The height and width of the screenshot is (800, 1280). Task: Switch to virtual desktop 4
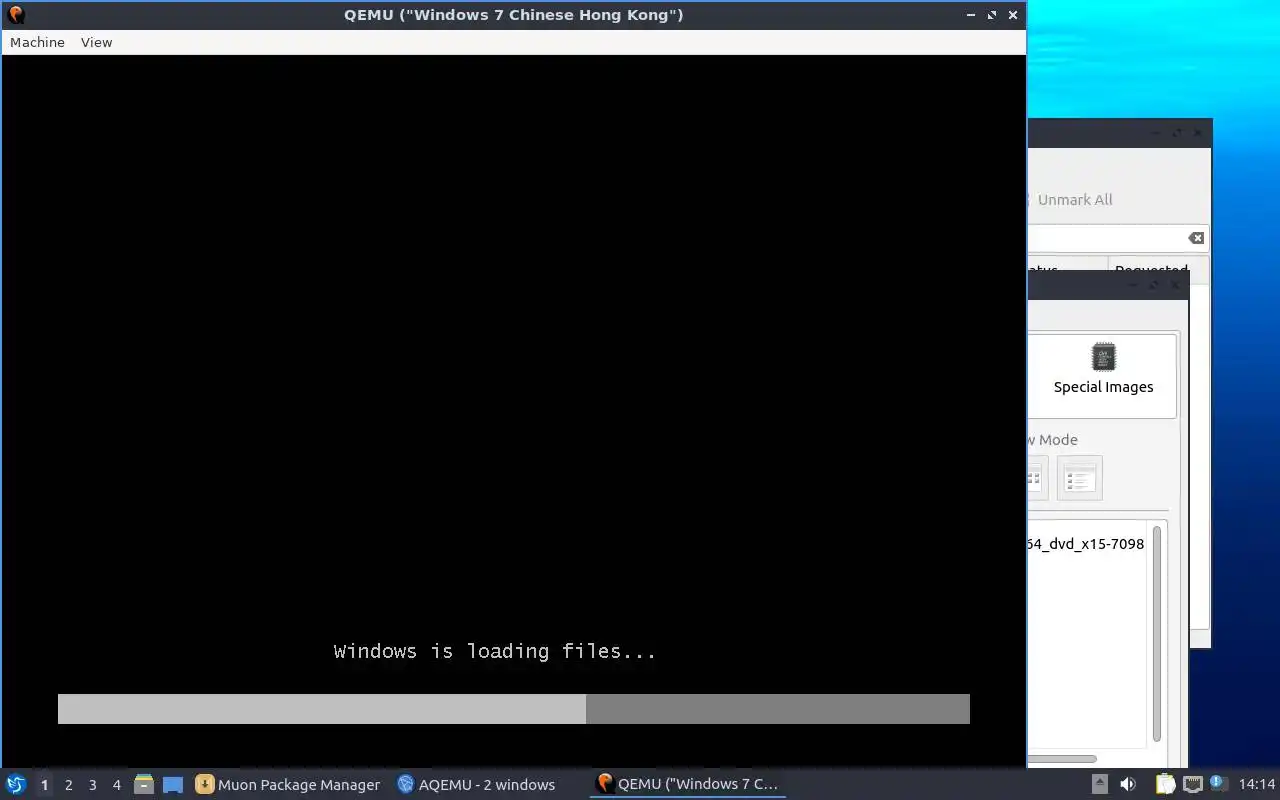(x=116, y=785)
